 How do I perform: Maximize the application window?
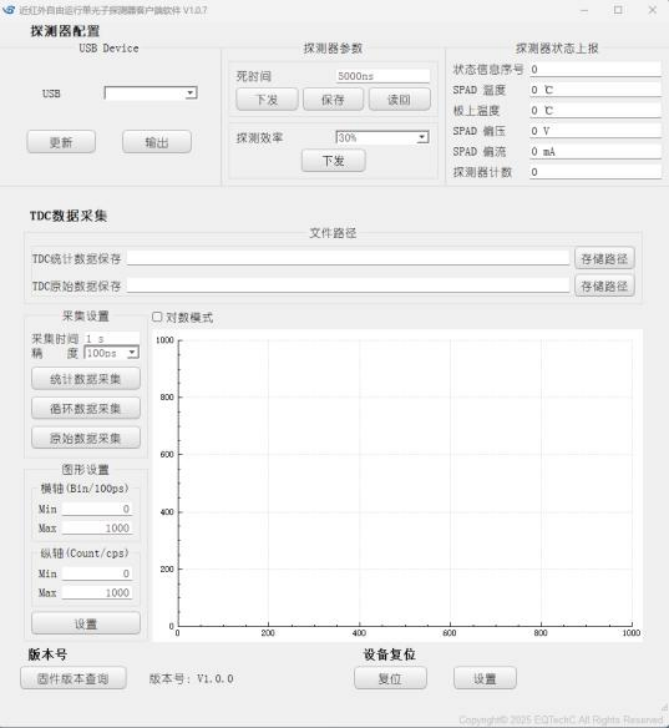point(618,10)
